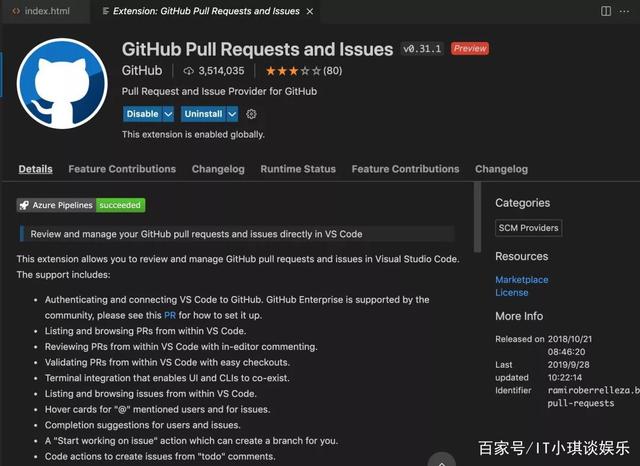Click the 3,514,035 install count

coord(221,71)
